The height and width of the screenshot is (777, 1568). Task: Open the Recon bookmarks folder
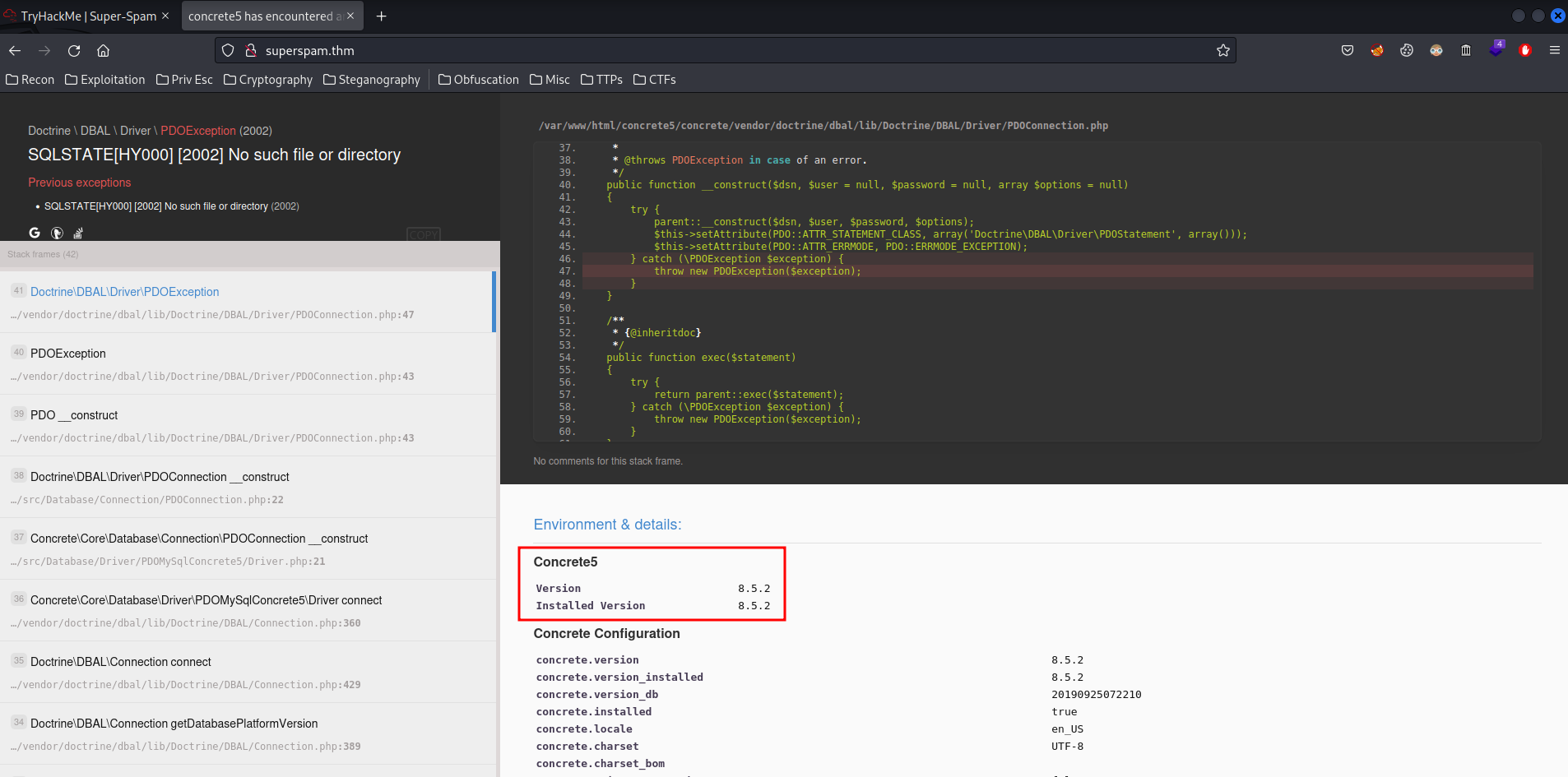[x=30, y=80]
